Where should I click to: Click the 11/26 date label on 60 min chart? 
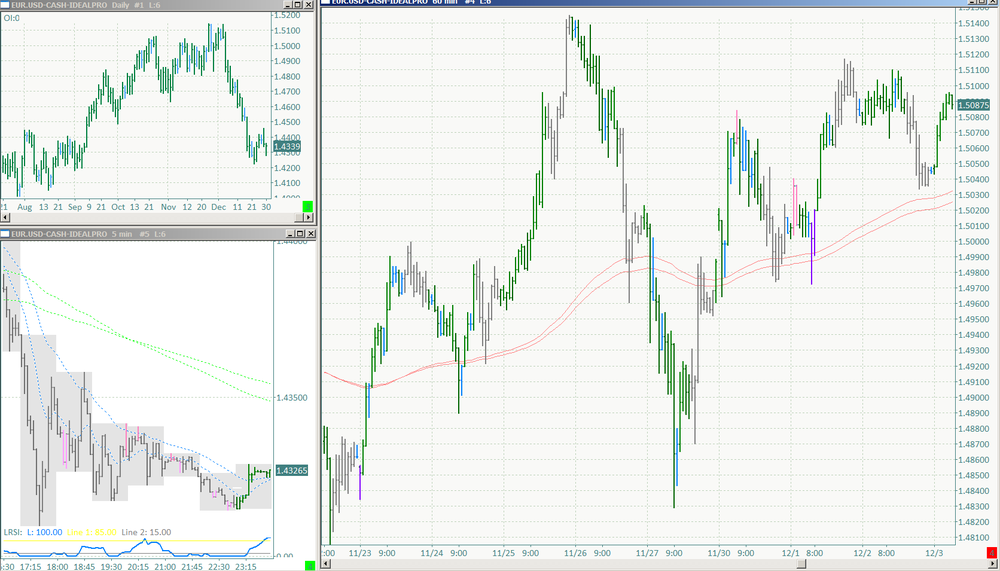(x=576, y=553)
